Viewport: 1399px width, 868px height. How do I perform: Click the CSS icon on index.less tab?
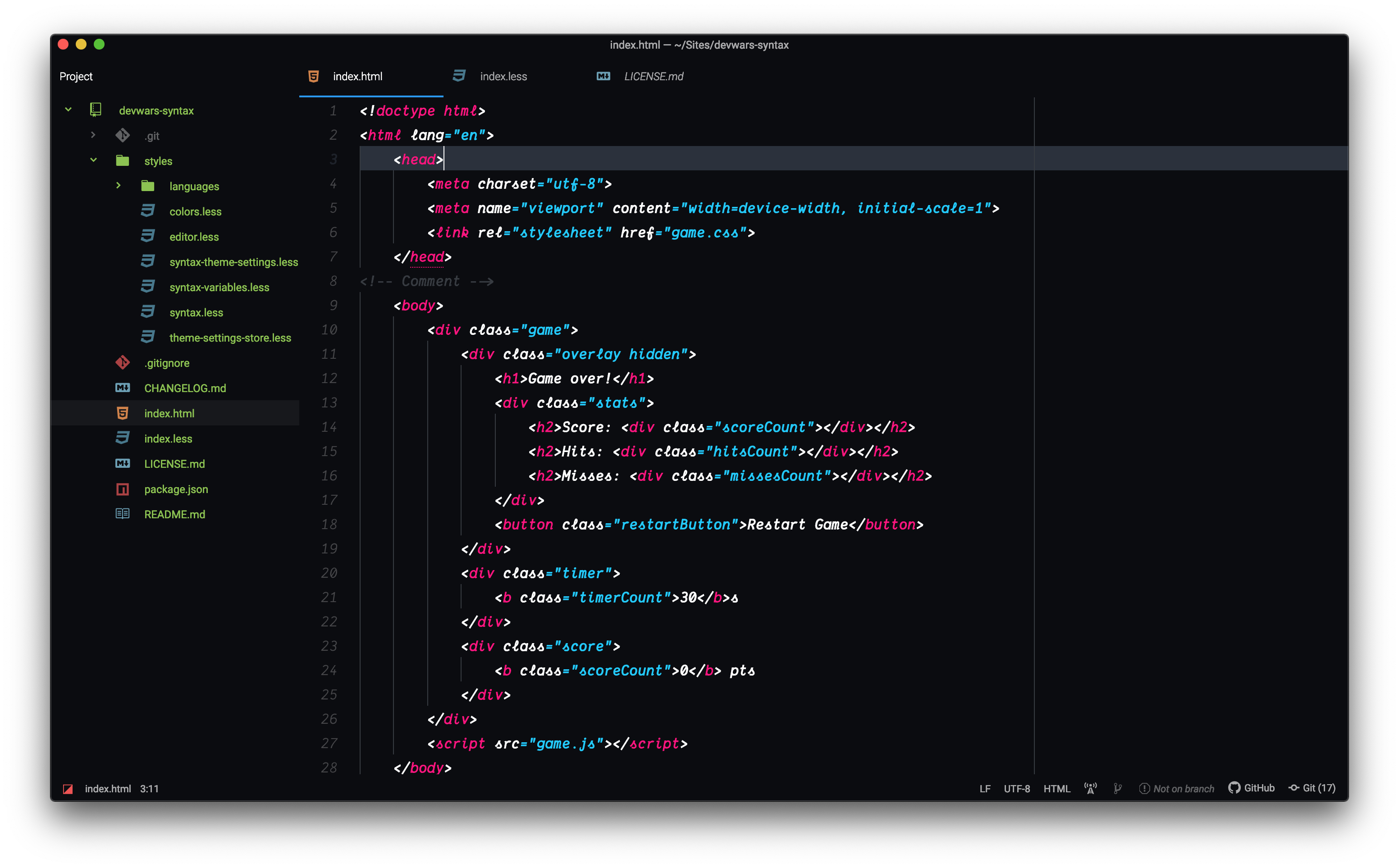459,76
